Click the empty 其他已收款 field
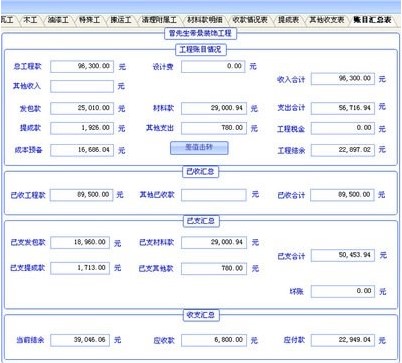The width and height of the screenshot is (402, 363). [x=214, y=195]
